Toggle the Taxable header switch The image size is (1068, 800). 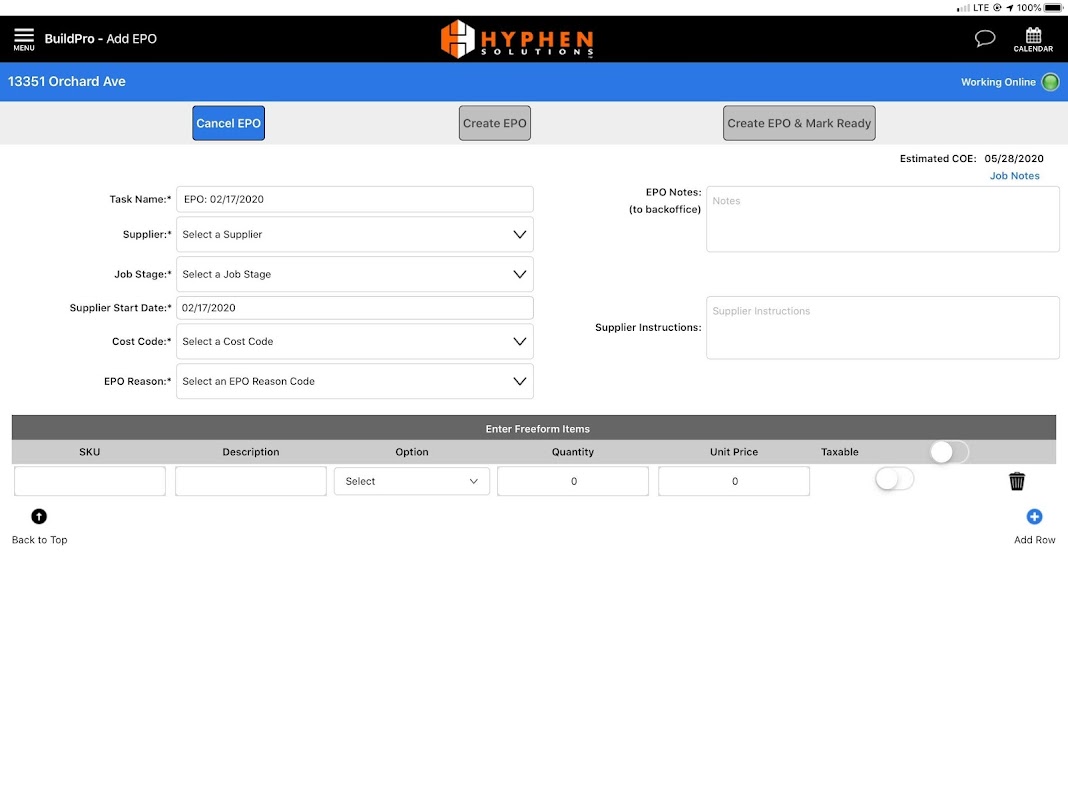click(x=949, y=451)
